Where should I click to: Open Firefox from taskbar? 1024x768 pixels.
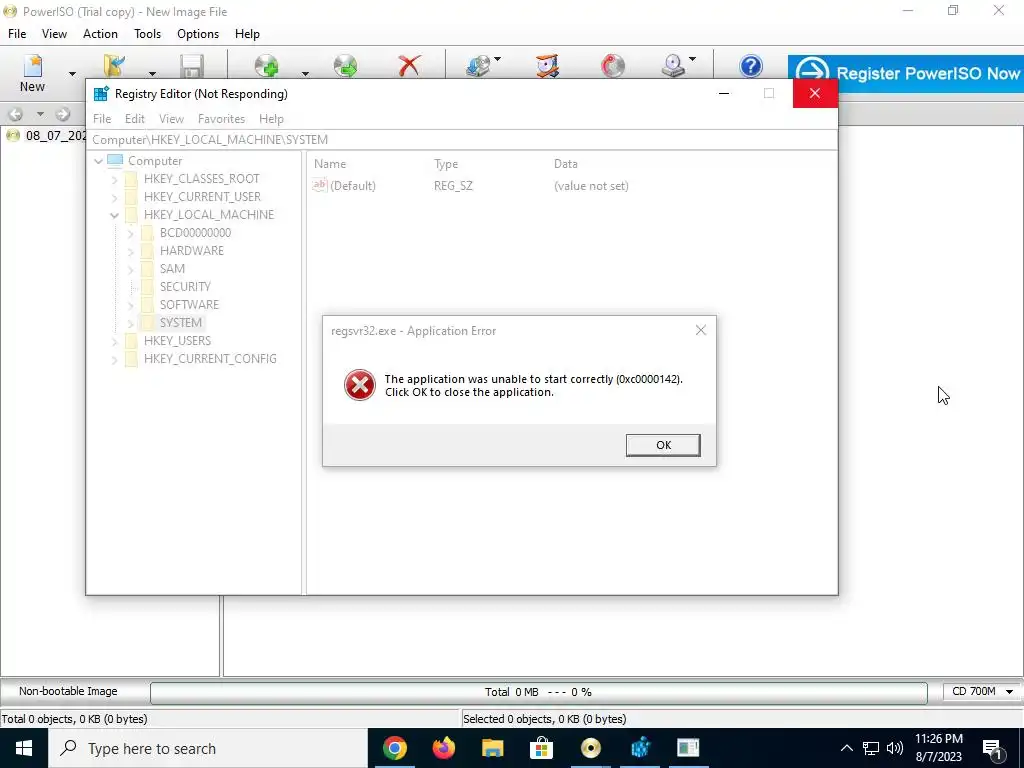[444, 748]
